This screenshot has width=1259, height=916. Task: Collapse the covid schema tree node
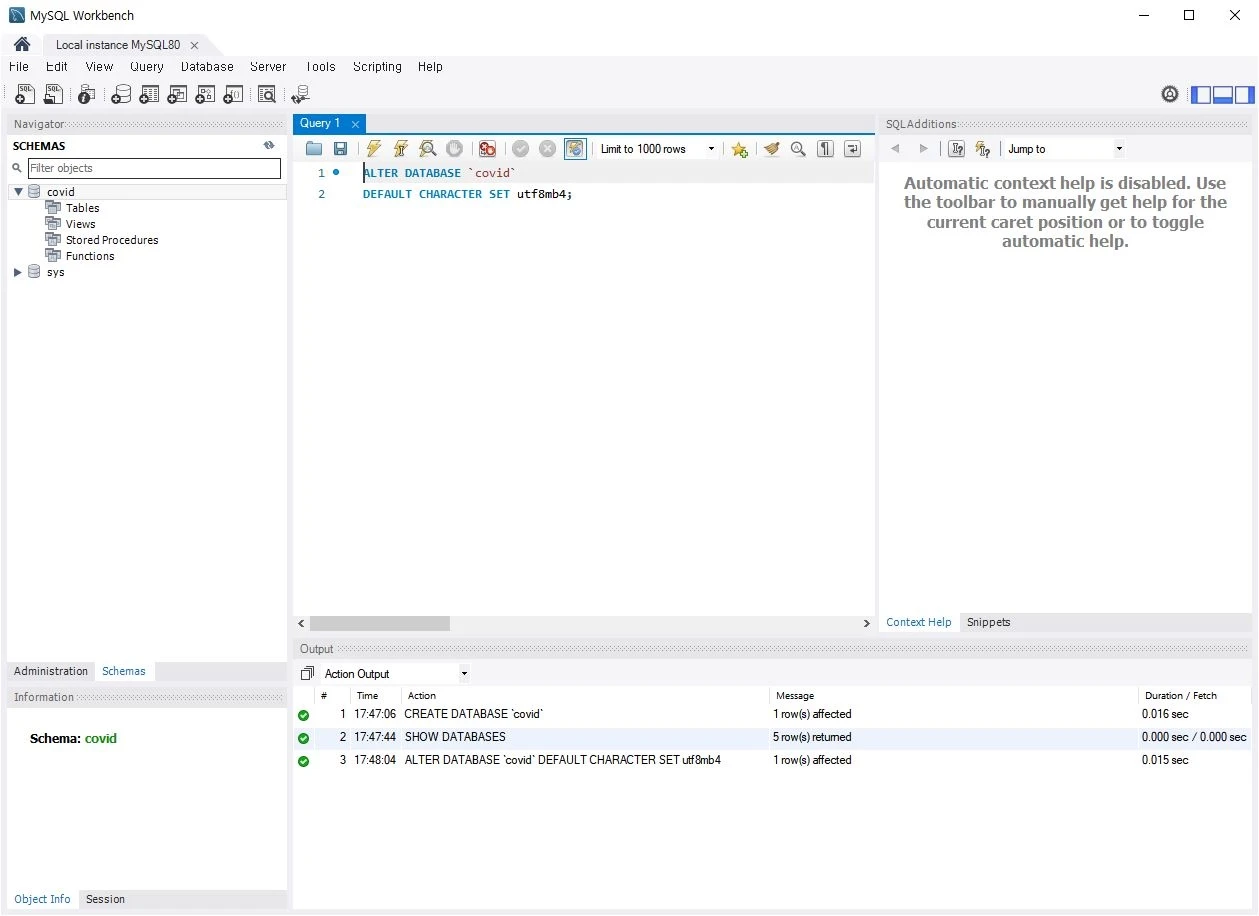point(18,192)
